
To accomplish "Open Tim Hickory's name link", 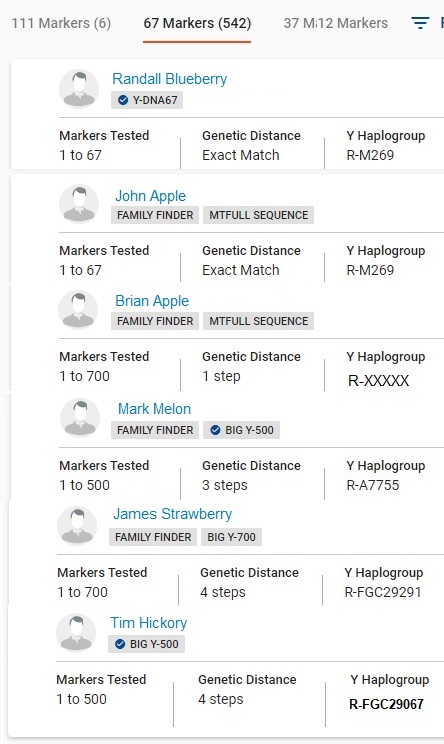I will (x=148, y=623).
